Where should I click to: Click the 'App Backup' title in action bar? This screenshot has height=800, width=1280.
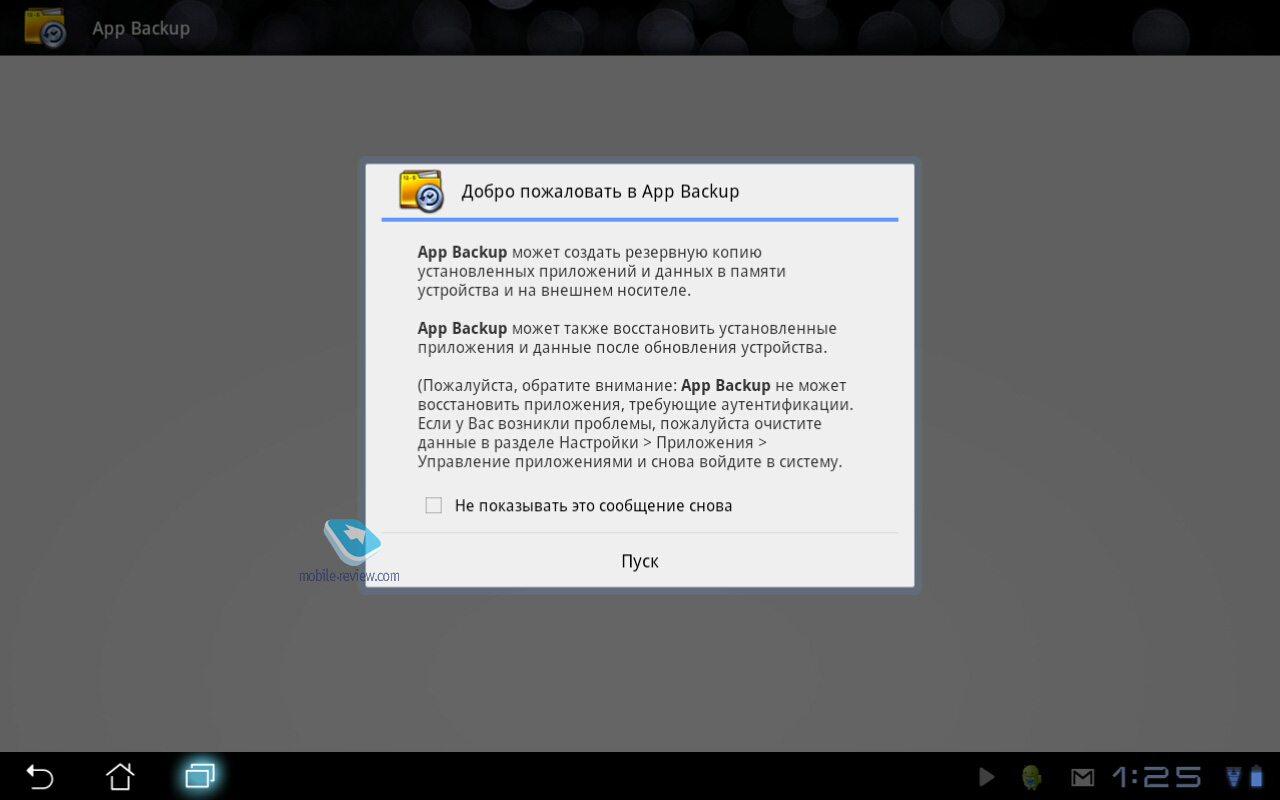tap(141, 28)
